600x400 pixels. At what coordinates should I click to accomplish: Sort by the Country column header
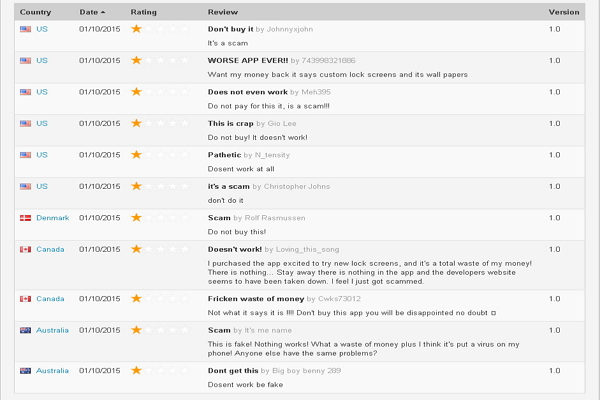pos(35,12)
